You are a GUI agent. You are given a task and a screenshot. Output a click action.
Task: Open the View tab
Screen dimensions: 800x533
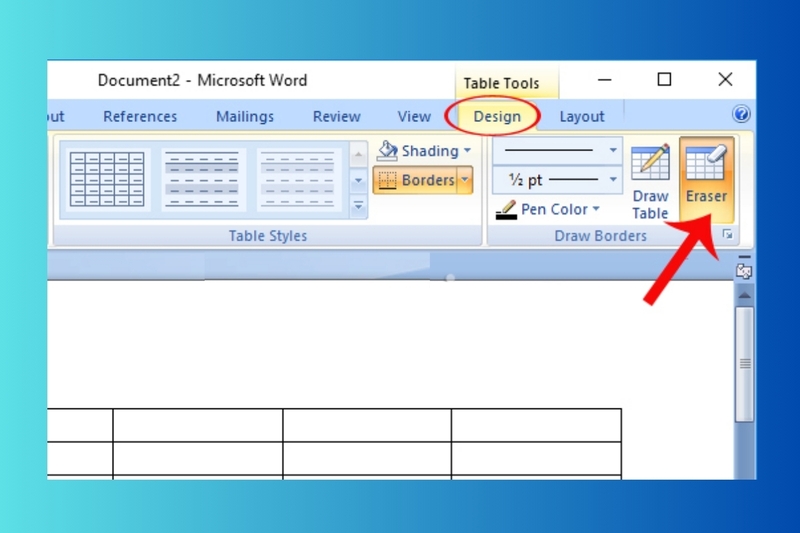click(414, 116)
